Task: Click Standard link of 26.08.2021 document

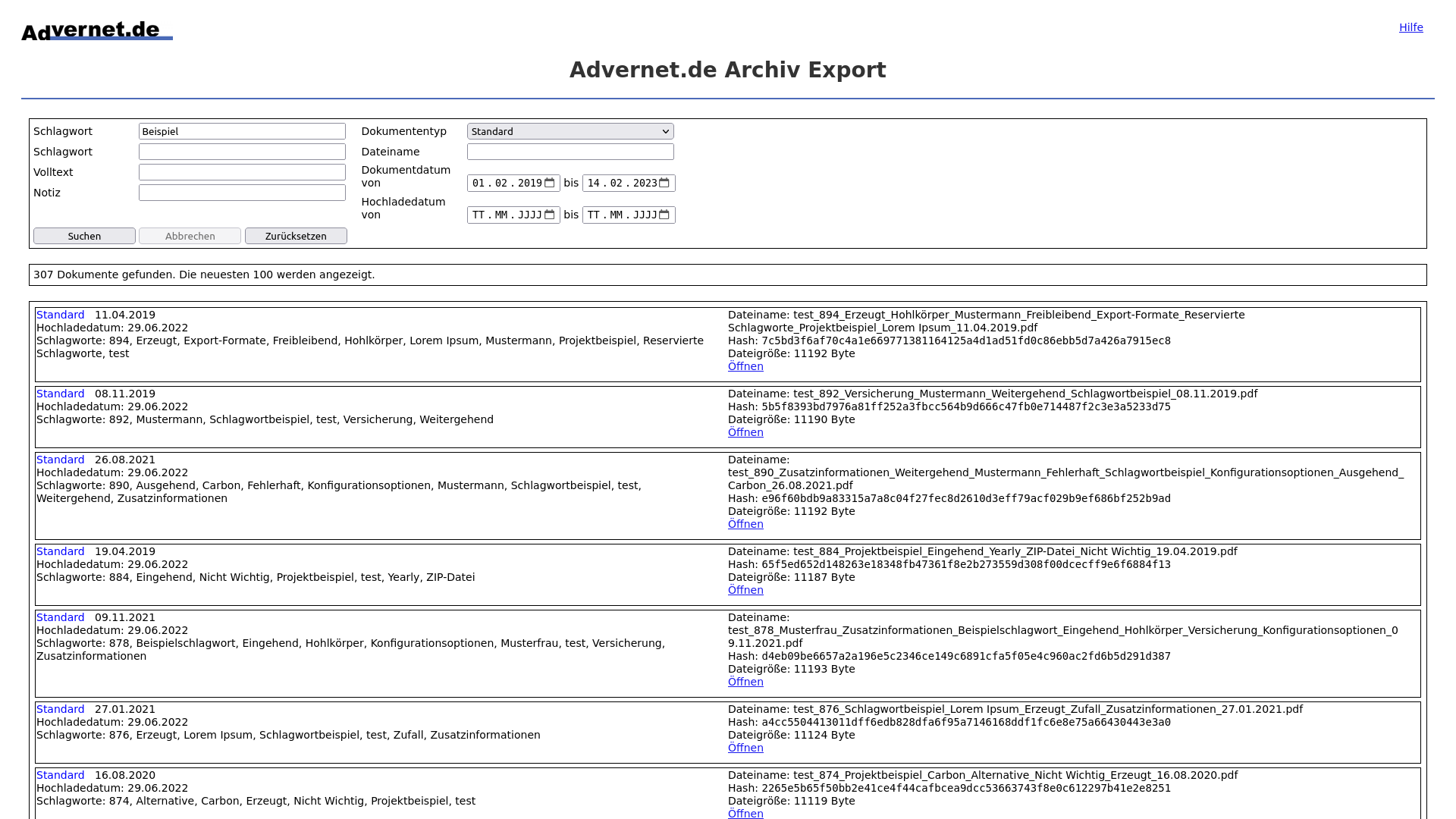Action: [x=61, y=460]
